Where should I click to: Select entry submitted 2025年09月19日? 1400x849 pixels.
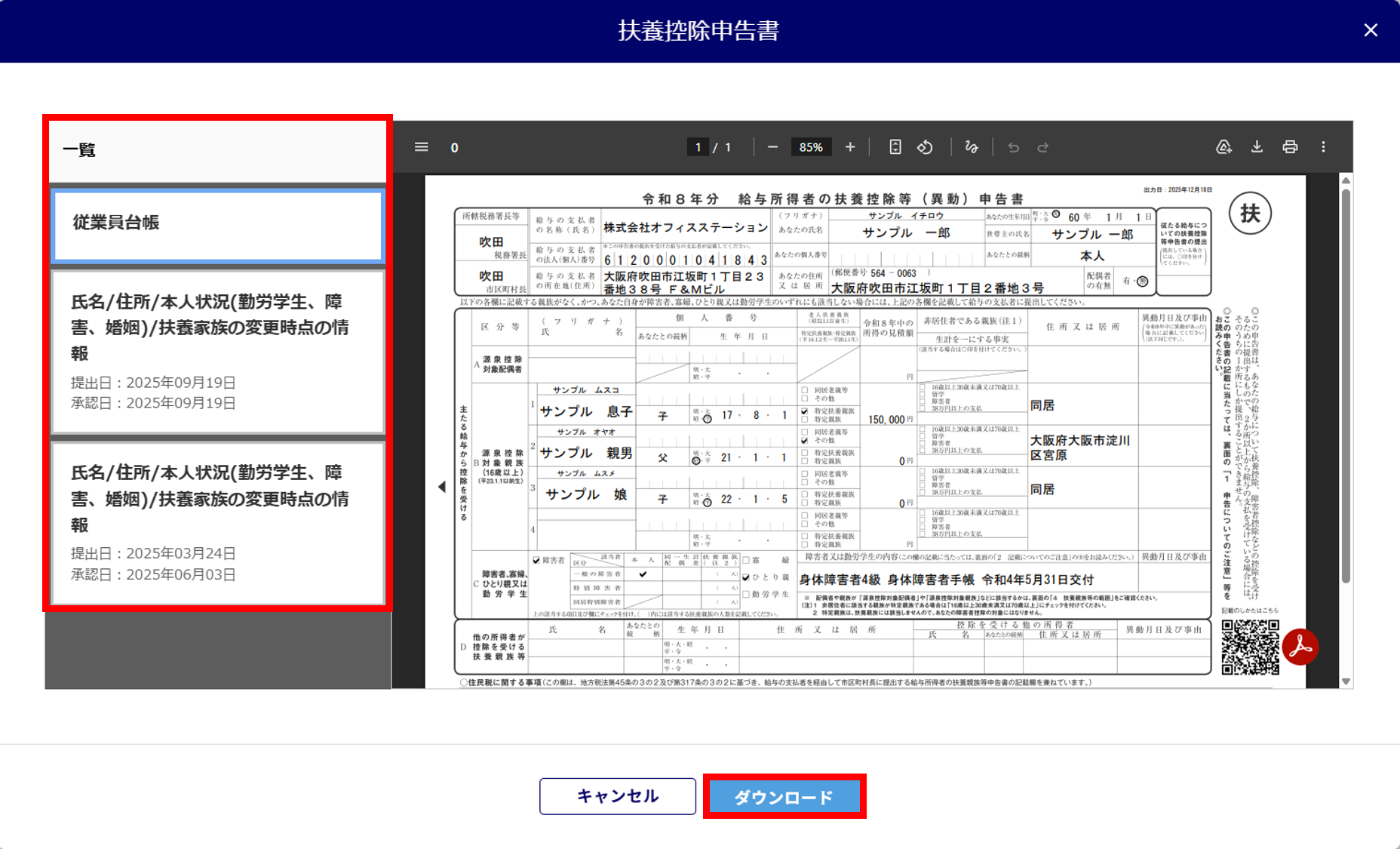[218, 352]
